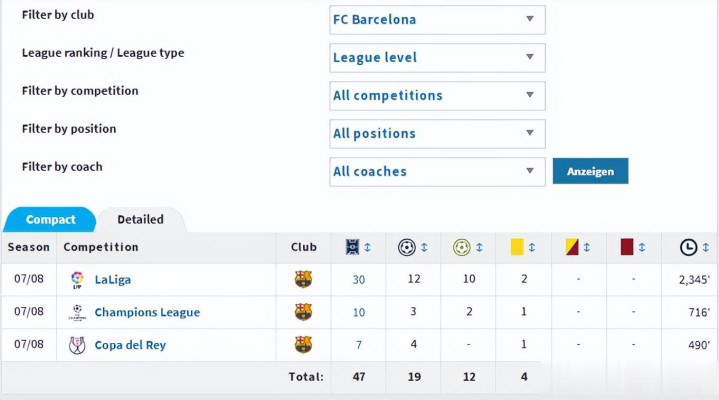Click the 30 LaLiga appearances link
Screen dimensions: 719x400
click(x=358, y=280)
